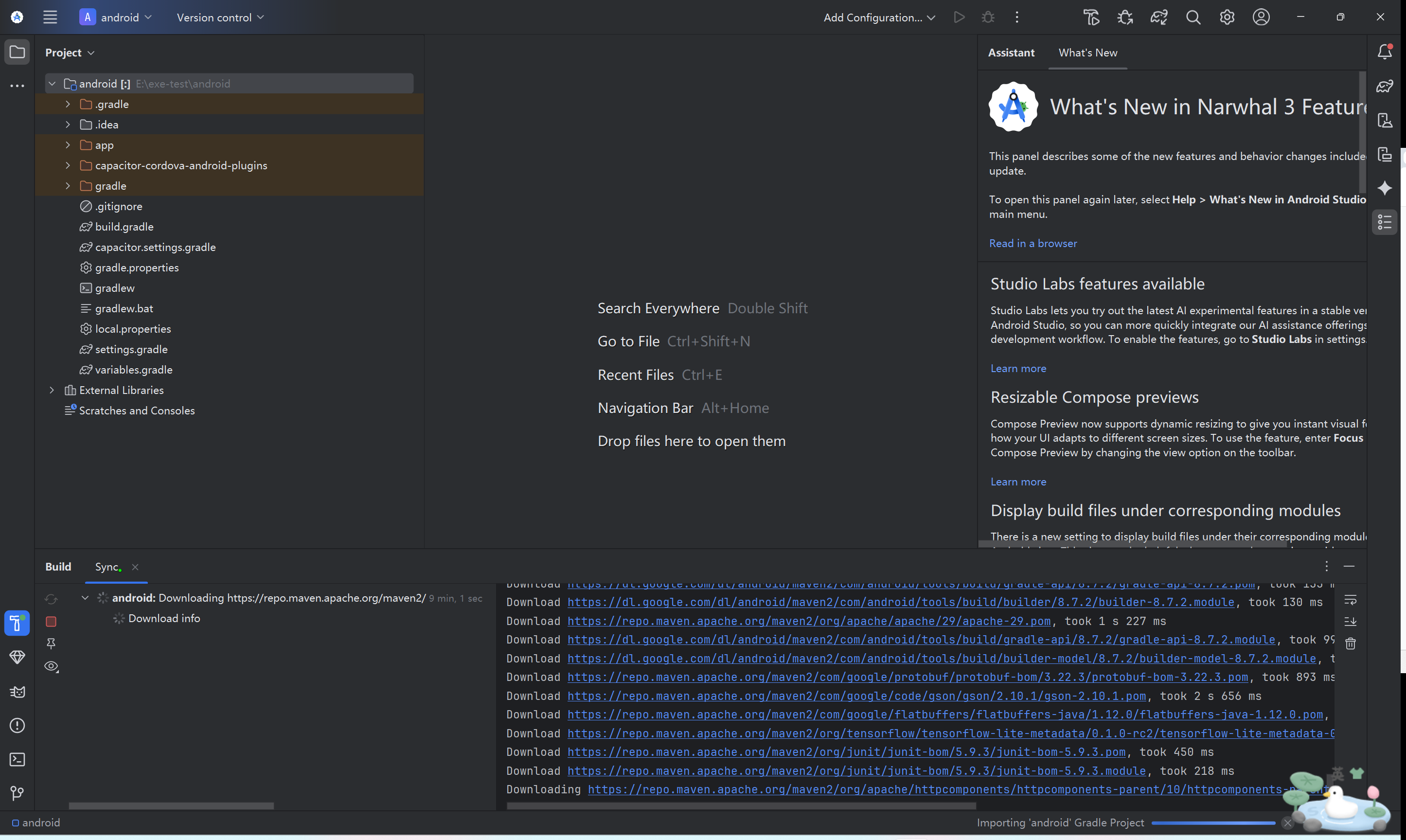Open the Terminal tool window icon
1406x840 pixels.
tap(17, 760)
